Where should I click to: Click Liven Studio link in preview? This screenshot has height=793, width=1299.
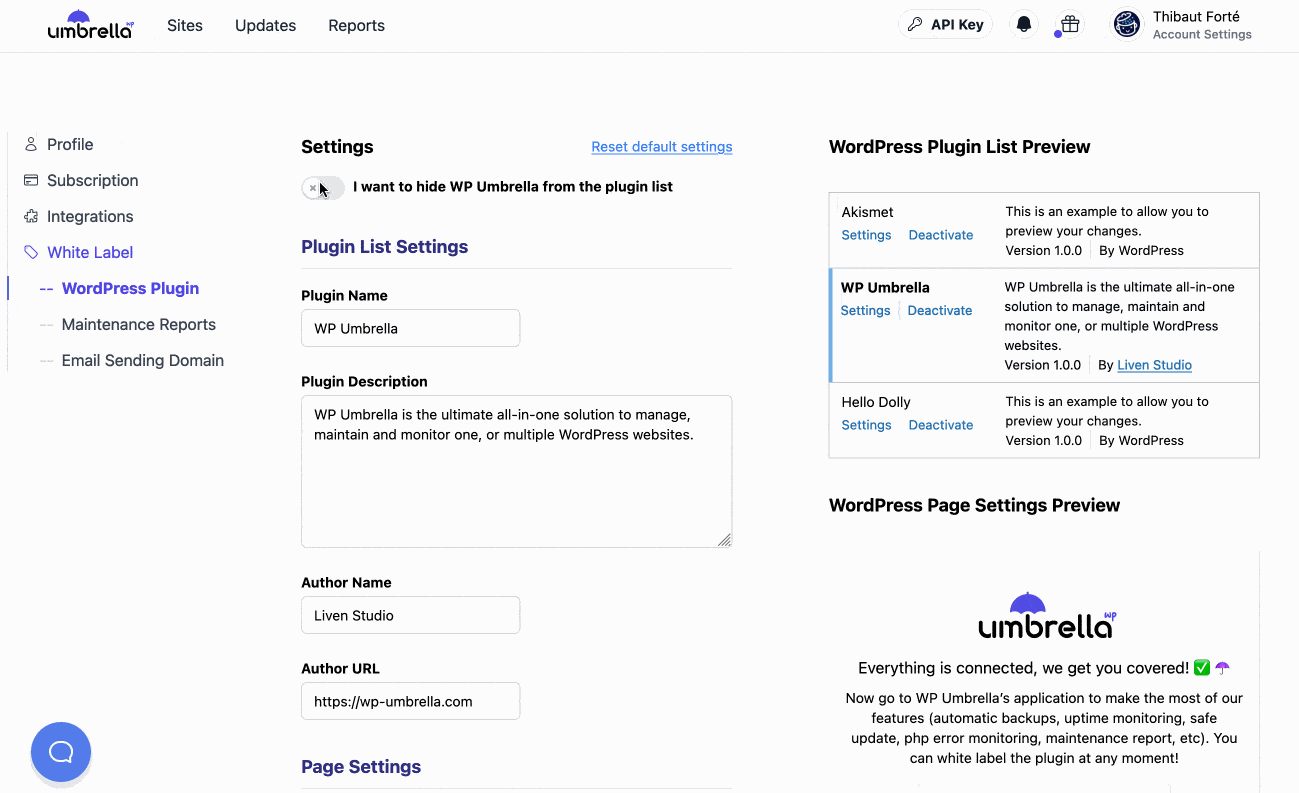point(1154,365)
